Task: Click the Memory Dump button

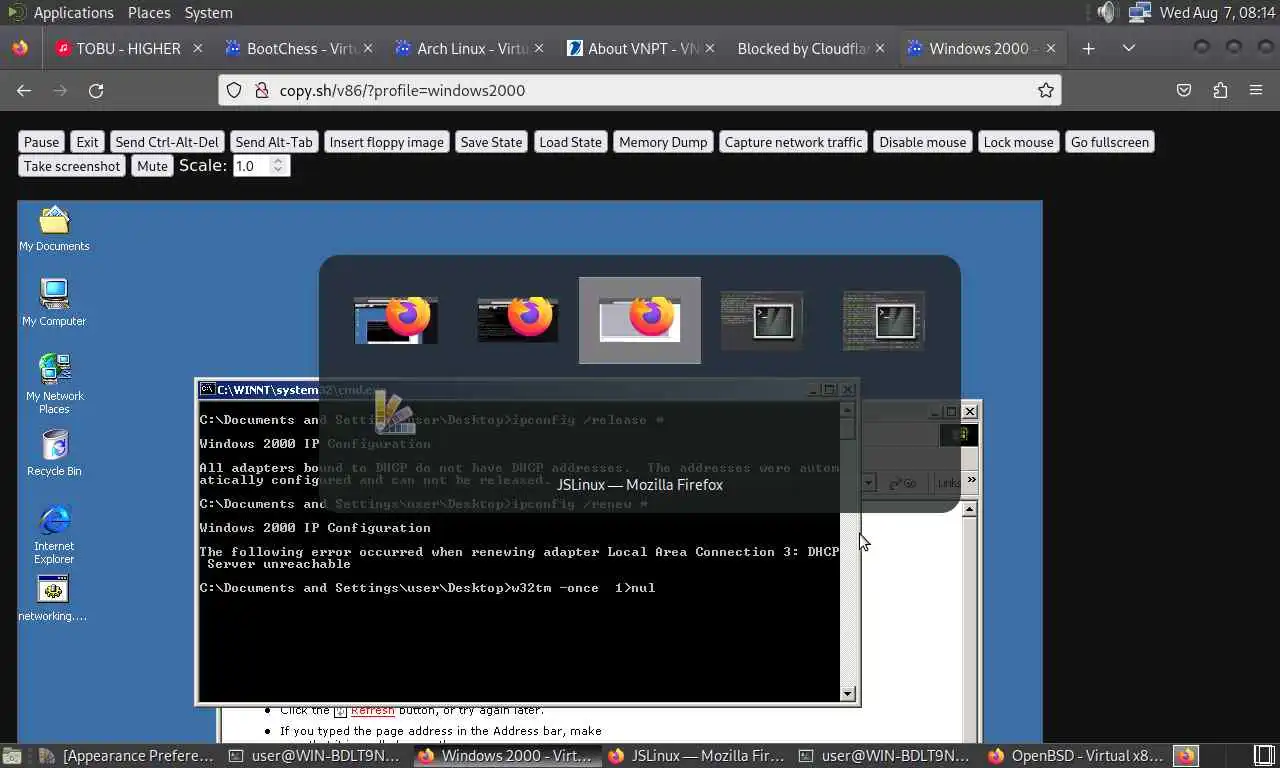Action: click(x=663, y=142)
